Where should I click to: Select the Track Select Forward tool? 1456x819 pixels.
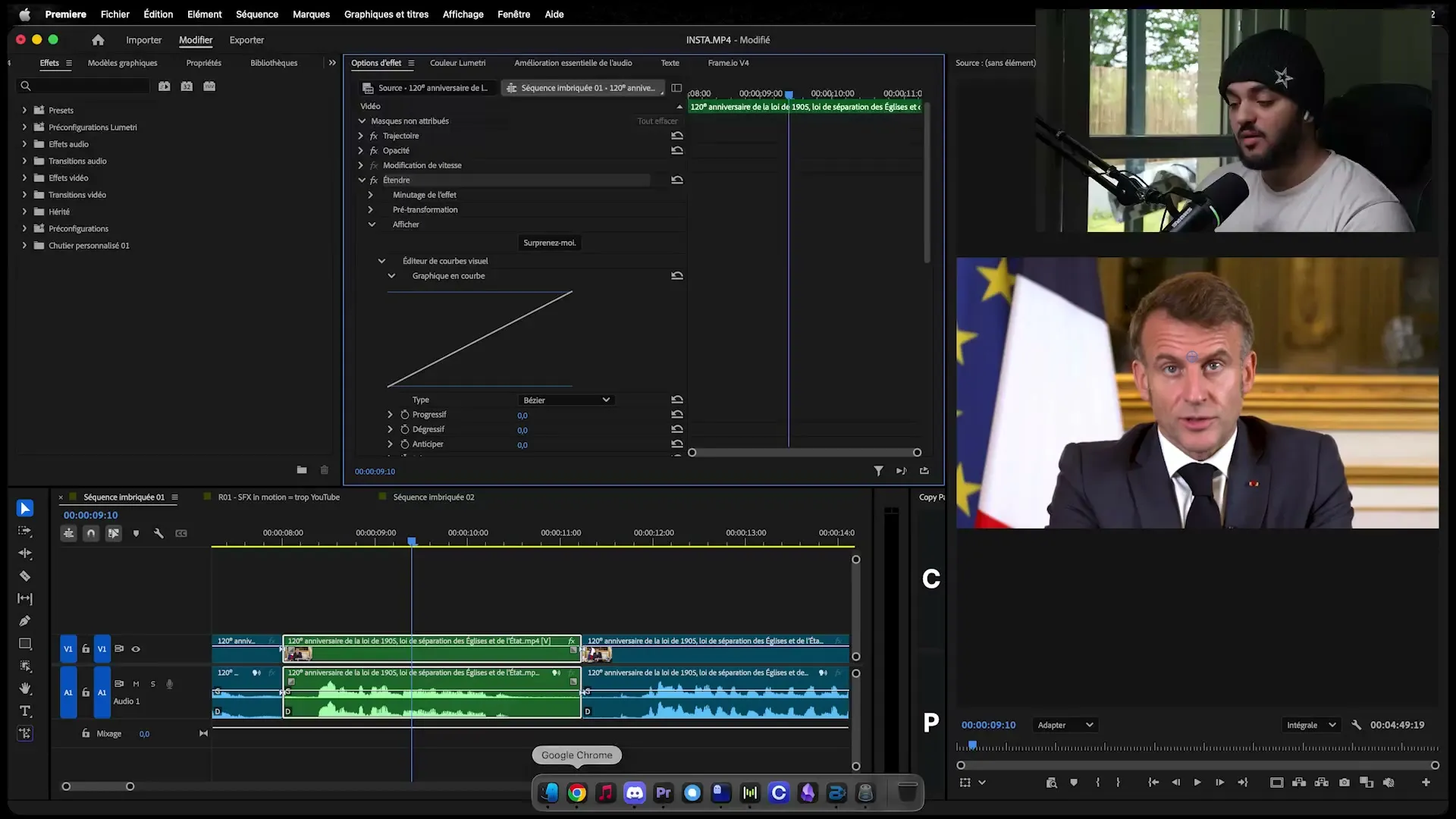[x=25, y=531]
